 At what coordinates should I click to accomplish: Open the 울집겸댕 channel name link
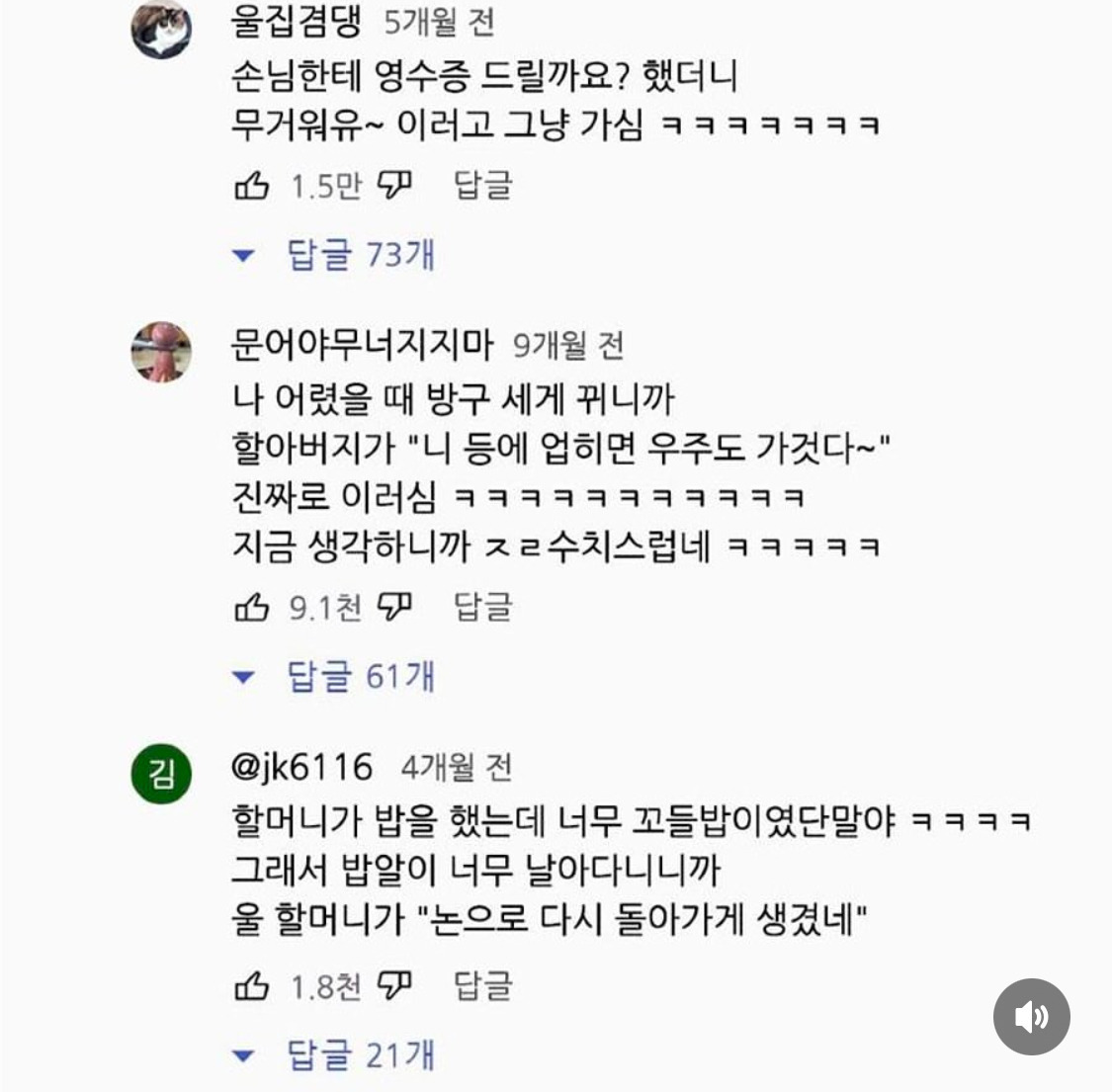[x=296, y=22]
